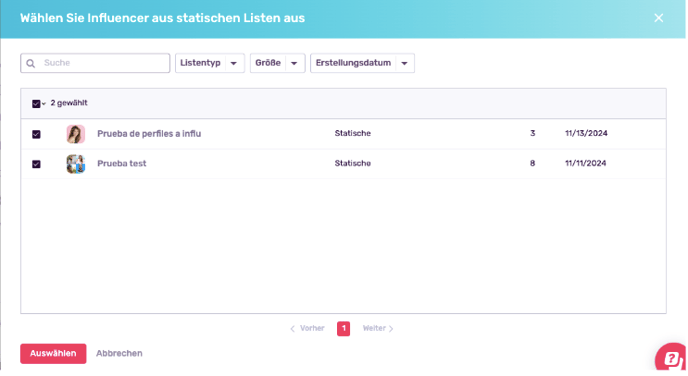Click Statische type in Prueba test row
Viewport: 688px width, 376px height.
click(353, 163)
